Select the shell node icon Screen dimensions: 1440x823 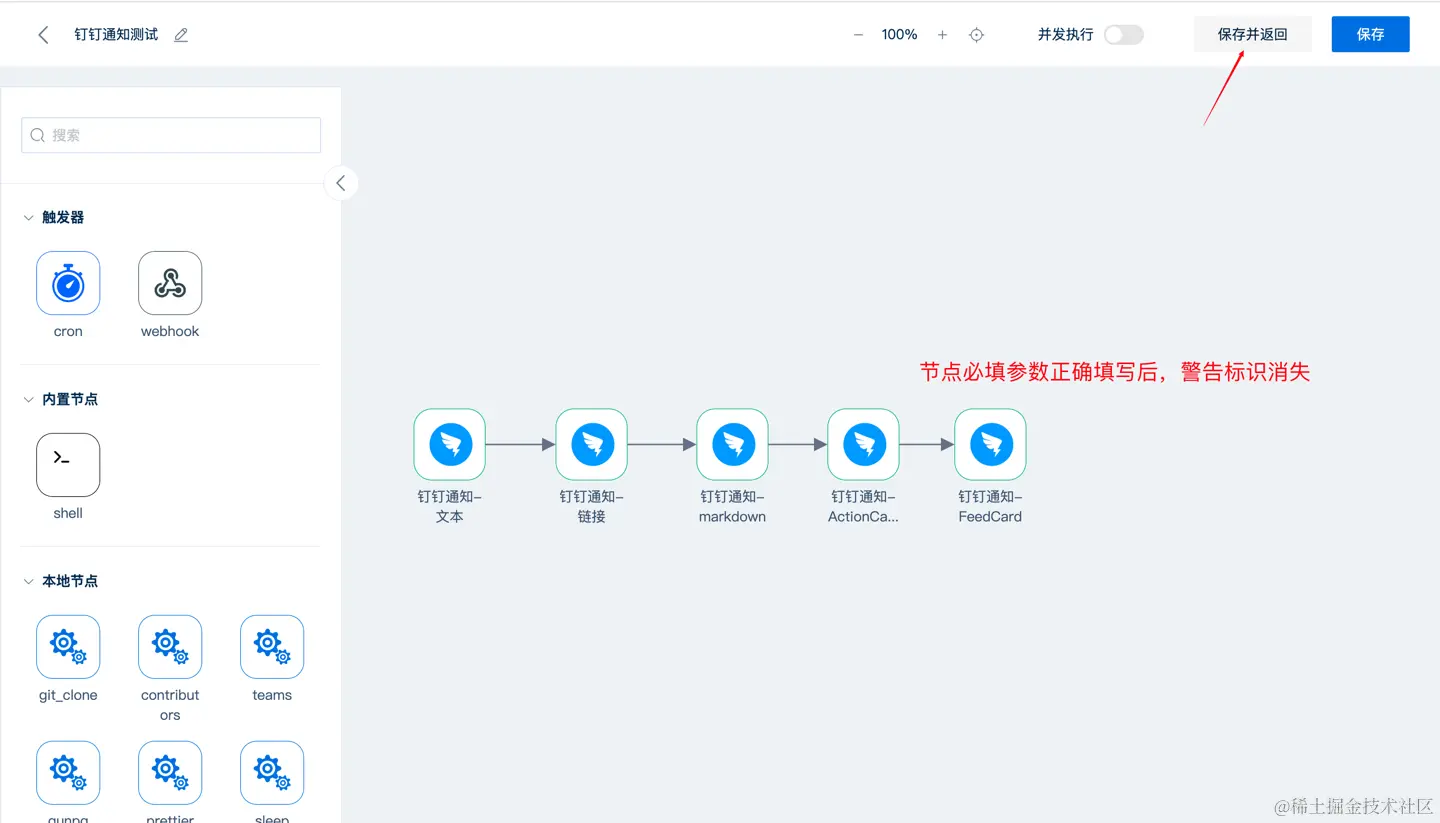pyautogui.click(x=68, y=465)
